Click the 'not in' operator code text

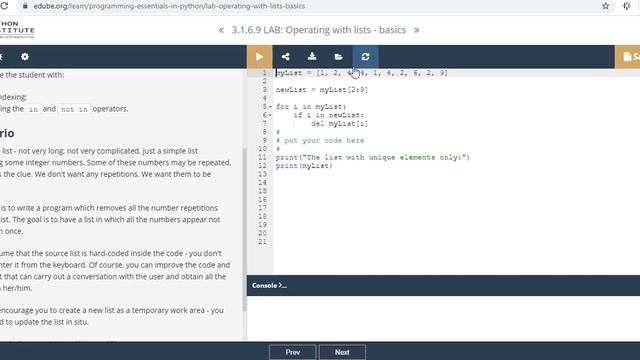click(74, 109)
